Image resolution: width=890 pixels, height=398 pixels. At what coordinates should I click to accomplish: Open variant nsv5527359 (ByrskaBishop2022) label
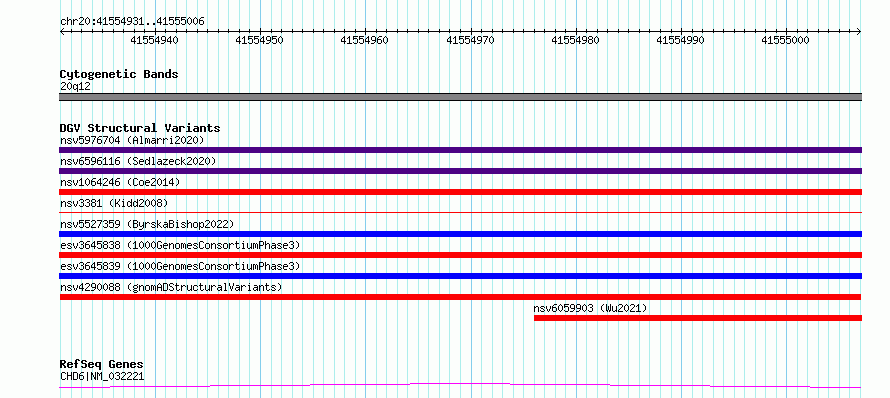(146, 224)
